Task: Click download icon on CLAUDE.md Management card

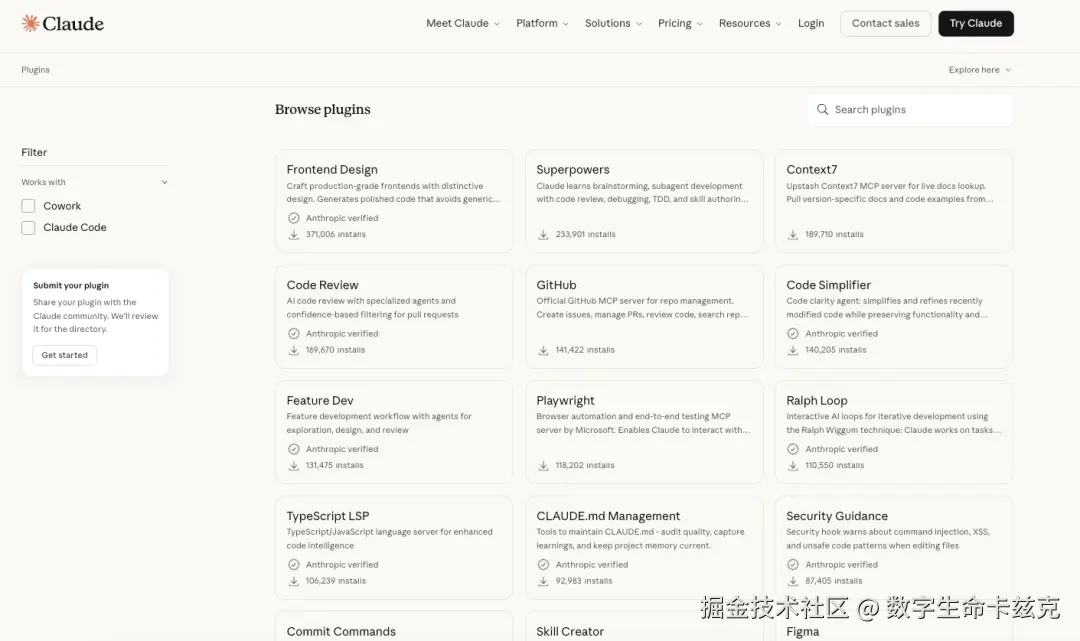Action: pyautogui.click(x=543, y=582)
